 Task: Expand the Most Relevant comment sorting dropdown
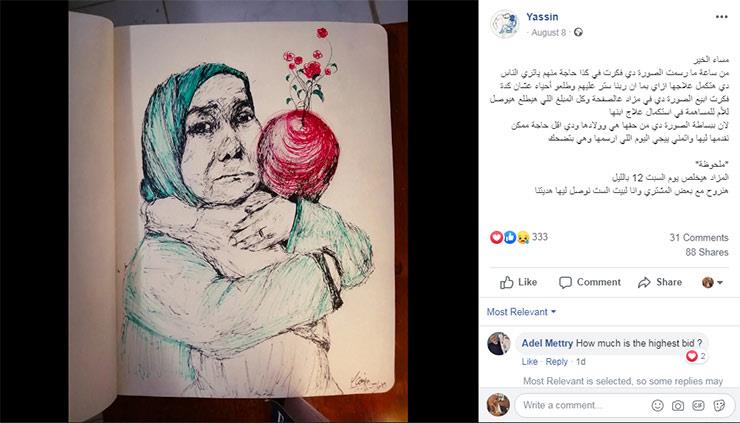(521, 312)
